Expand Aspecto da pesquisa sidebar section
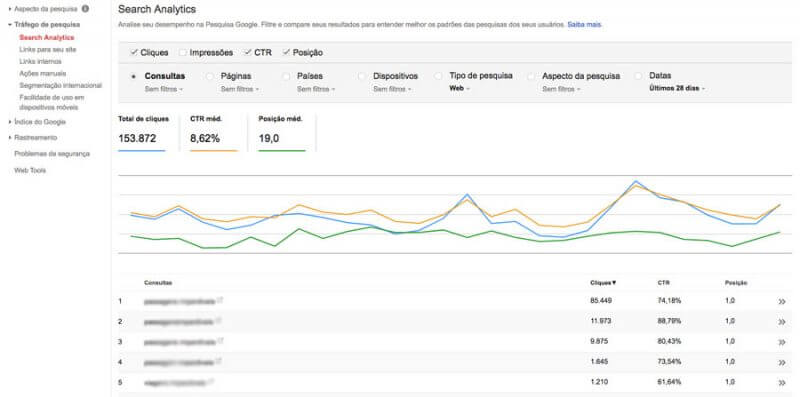The image size is (800, 397). point(46,9)
